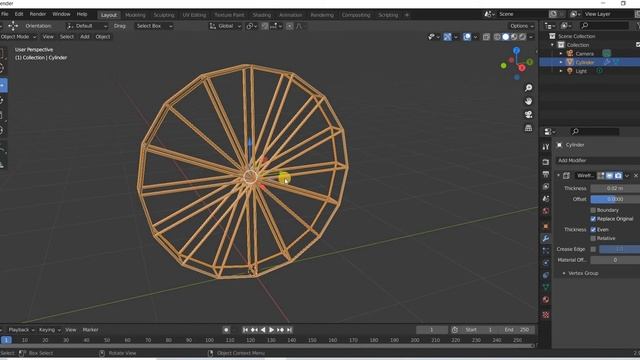Screen dimensions: 640x360
Task: Toggle snapping magnet icon
Action: (x=265, y=26)
